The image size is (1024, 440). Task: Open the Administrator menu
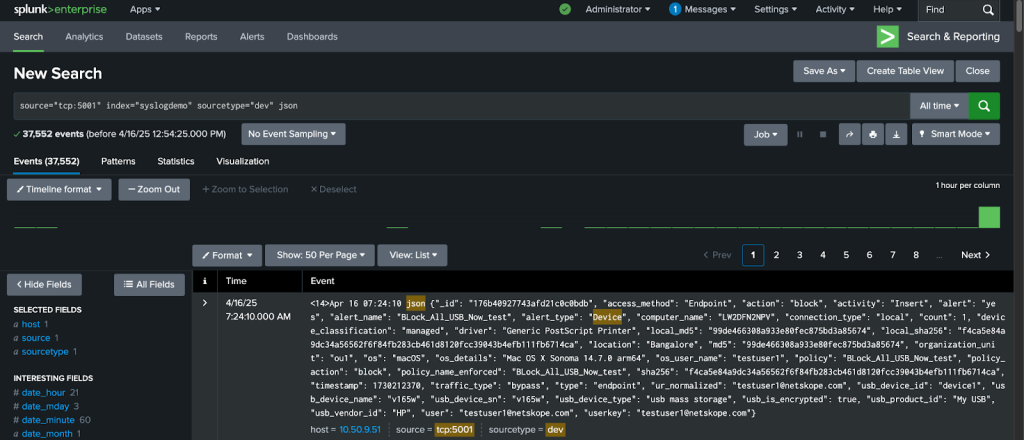pos(618,9)
